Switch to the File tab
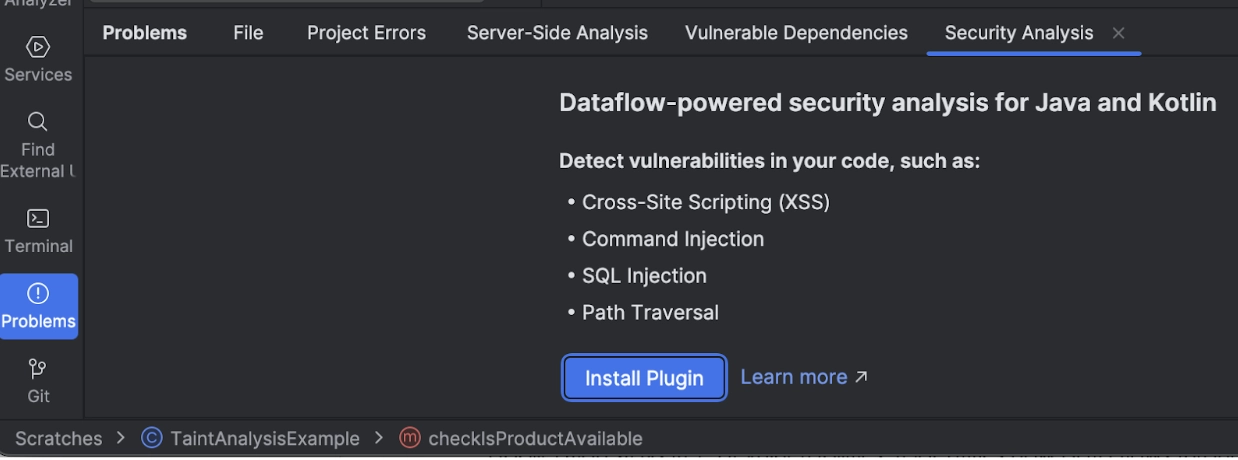This screenshot has height=460, width=1238. [248, 33]
